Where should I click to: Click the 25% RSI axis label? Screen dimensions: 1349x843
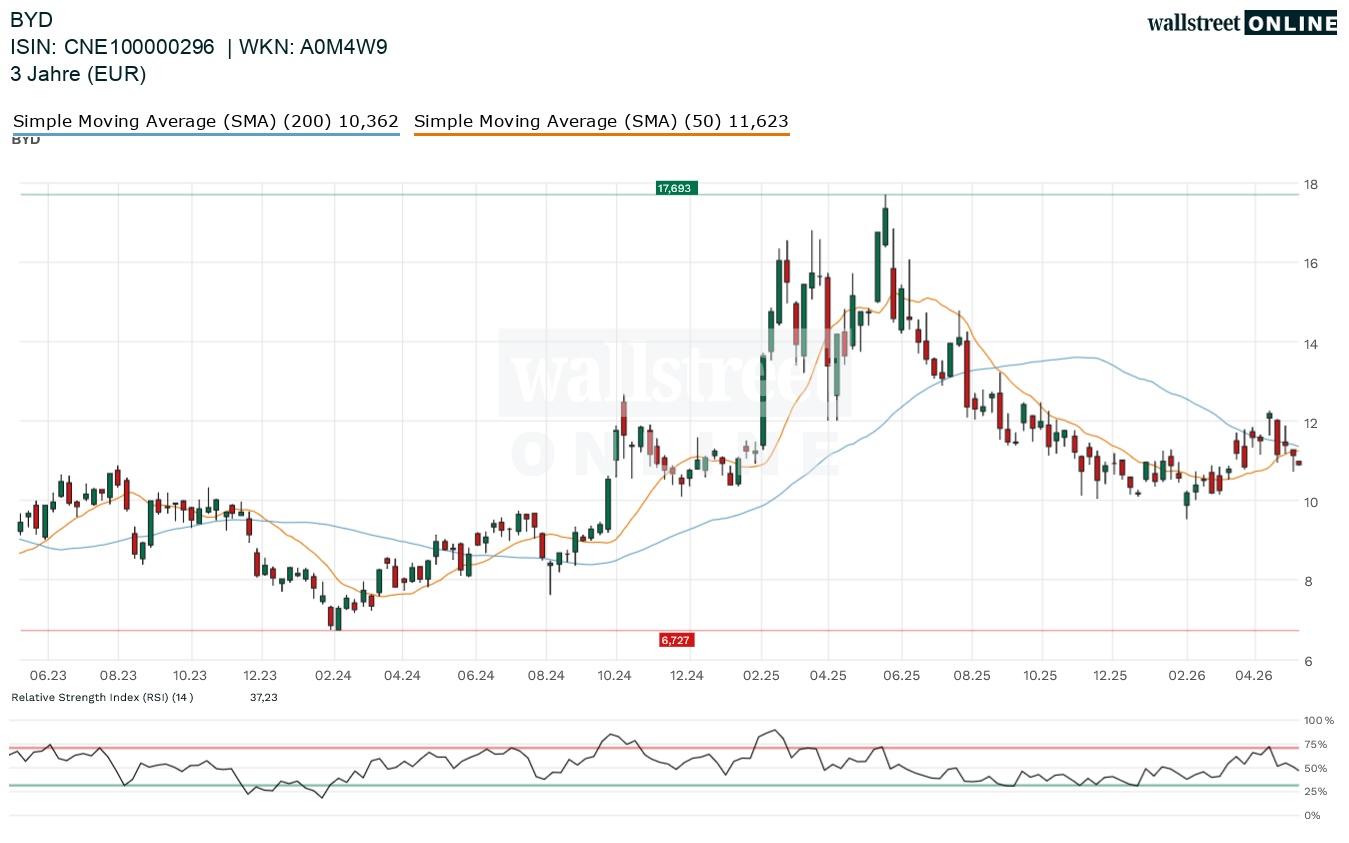pyautogui.click(x=1315, y=792)
